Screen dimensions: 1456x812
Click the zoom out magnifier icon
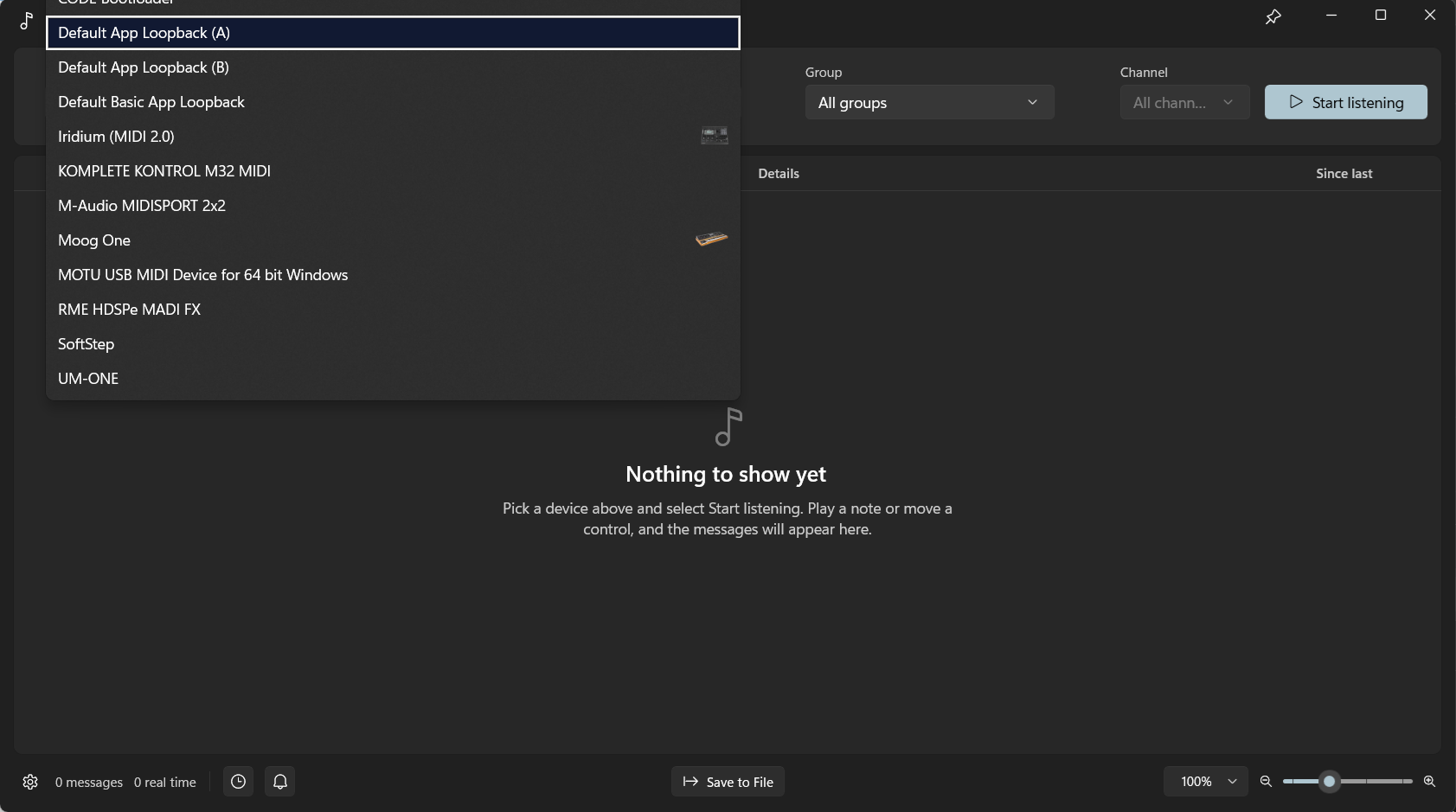(x=1266, y=782)
